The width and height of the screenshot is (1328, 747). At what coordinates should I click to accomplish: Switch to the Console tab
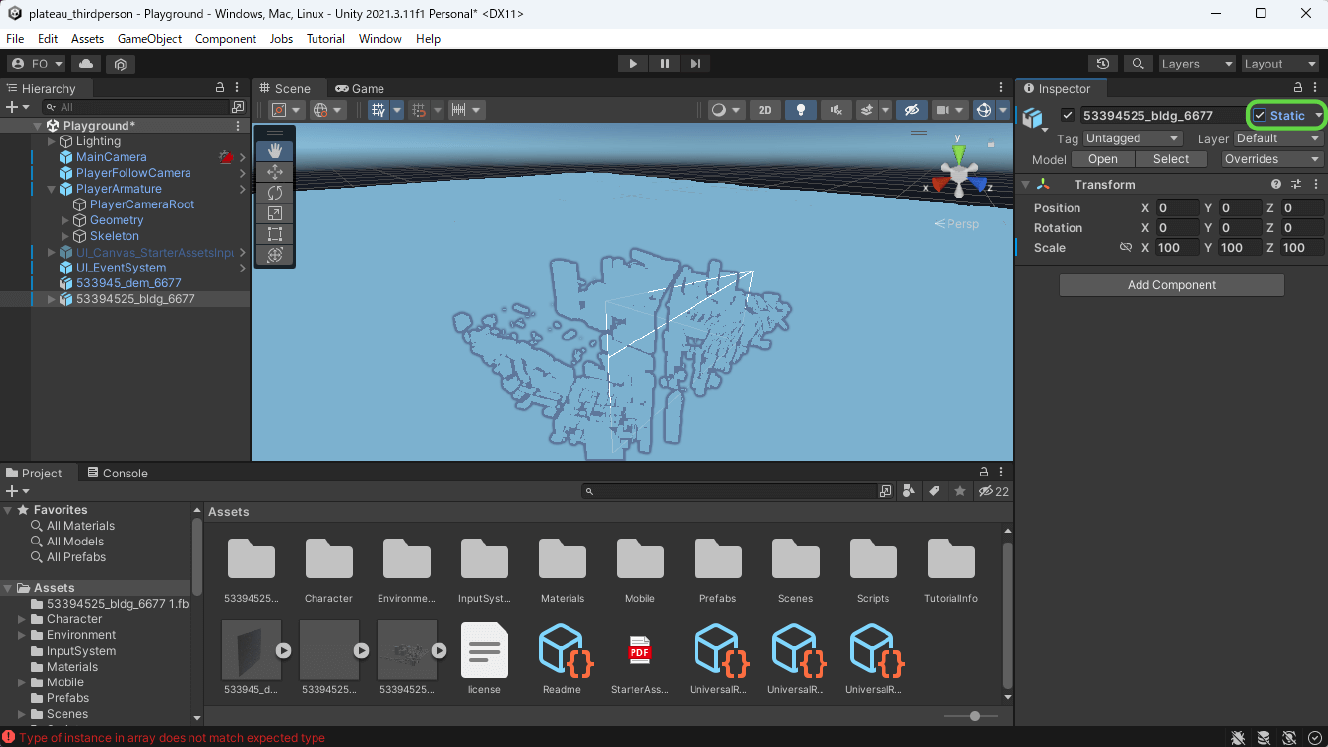(x=117, y=473)
